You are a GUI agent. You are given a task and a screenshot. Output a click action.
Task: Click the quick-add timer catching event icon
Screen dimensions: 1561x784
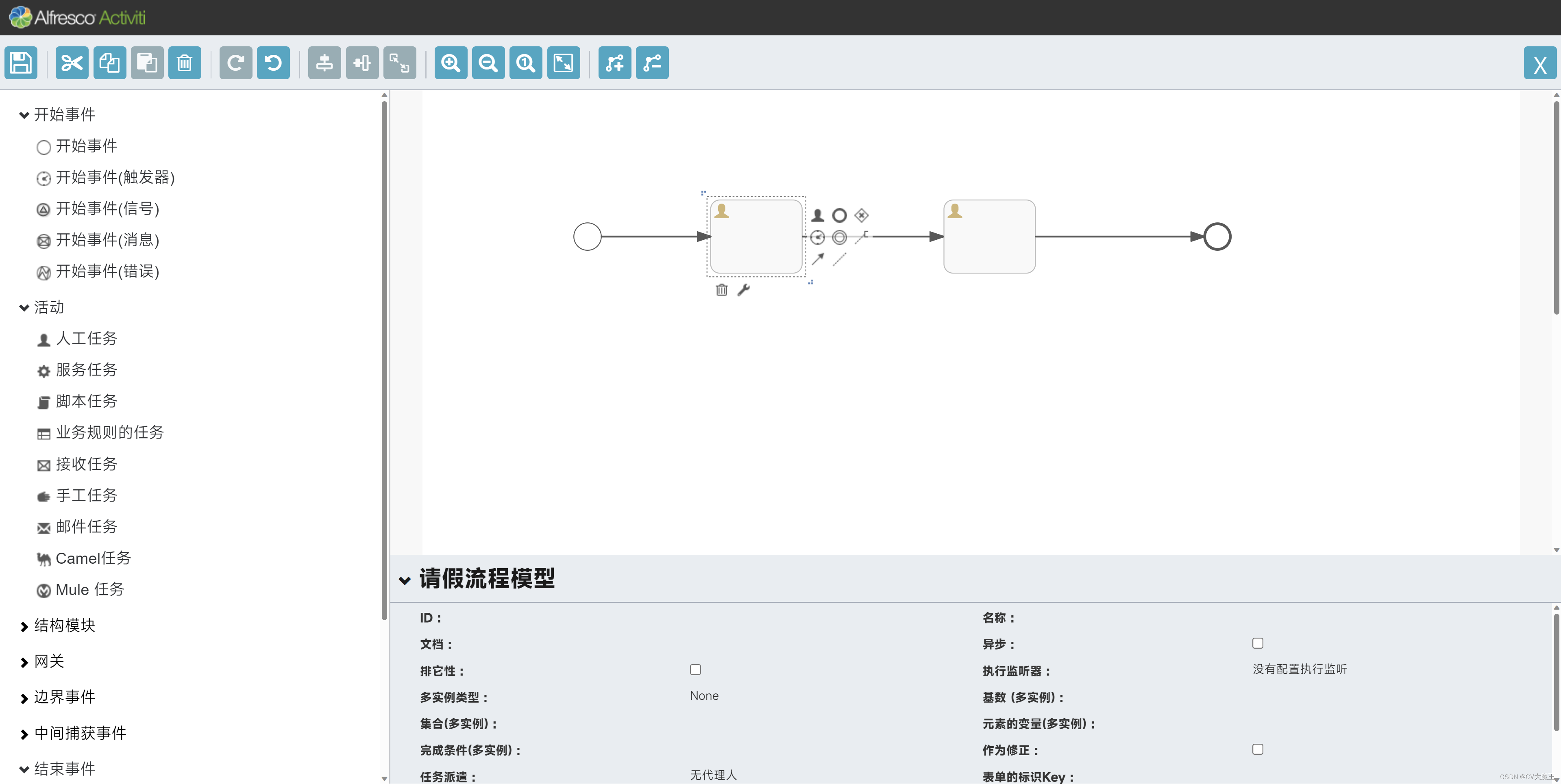click(x=817, y=237)
